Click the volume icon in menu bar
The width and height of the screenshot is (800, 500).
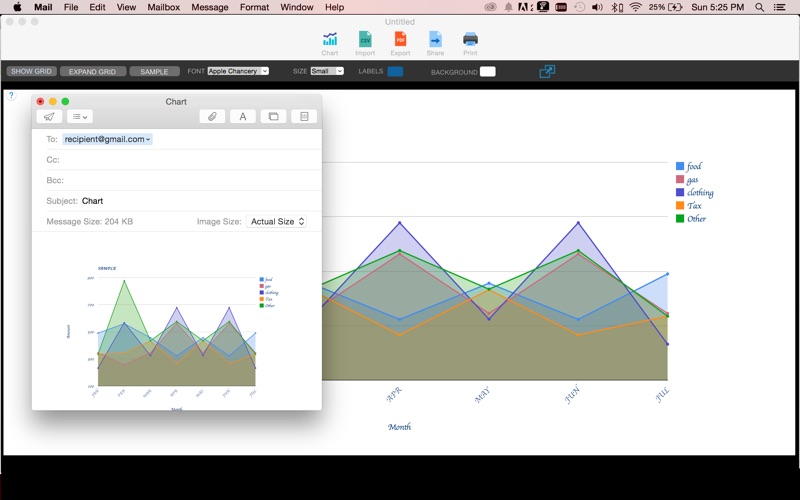(597, 7)
